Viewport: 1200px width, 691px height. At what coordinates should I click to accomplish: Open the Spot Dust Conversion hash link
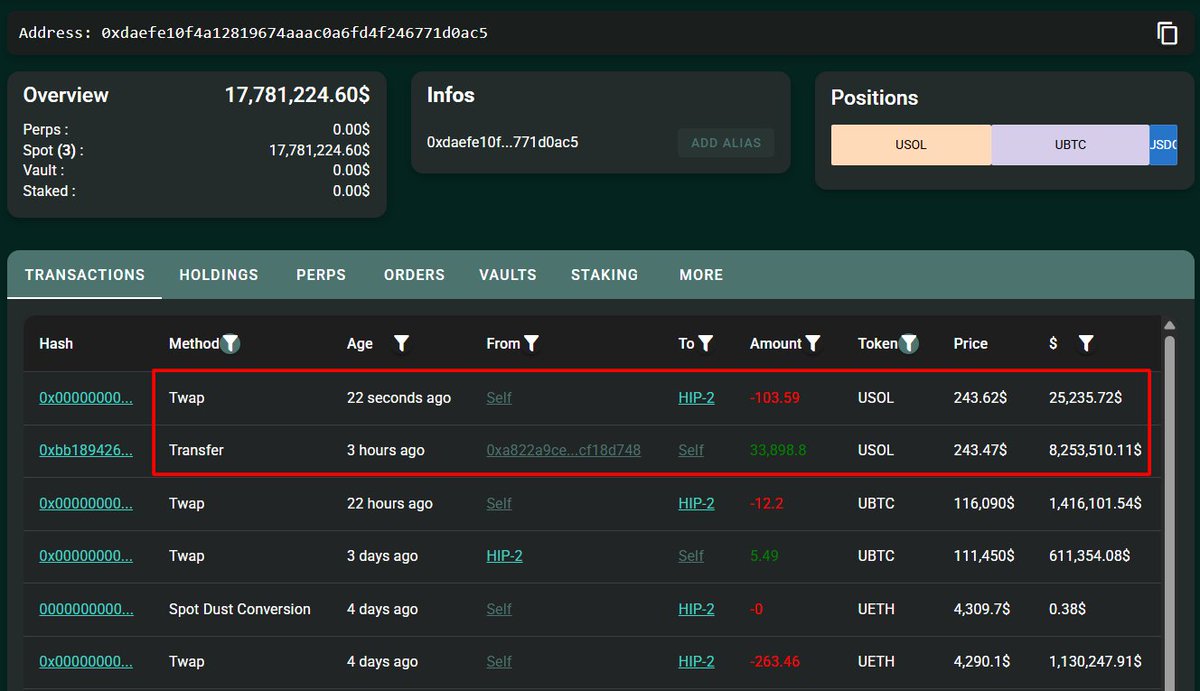pyautogui.click(x=86, y=609)
